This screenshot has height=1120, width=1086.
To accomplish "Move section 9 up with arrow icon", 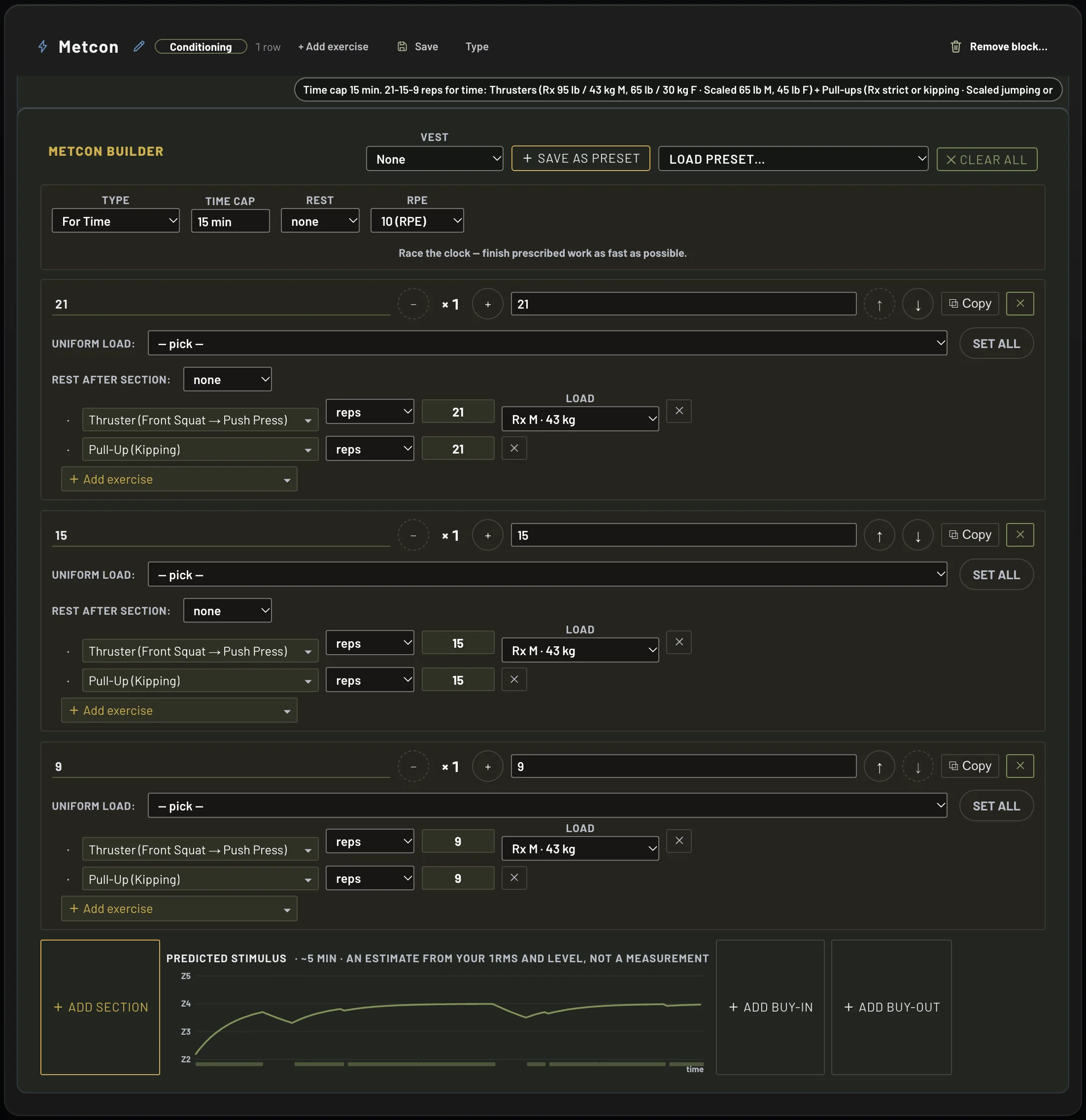I will pos(879,766).
